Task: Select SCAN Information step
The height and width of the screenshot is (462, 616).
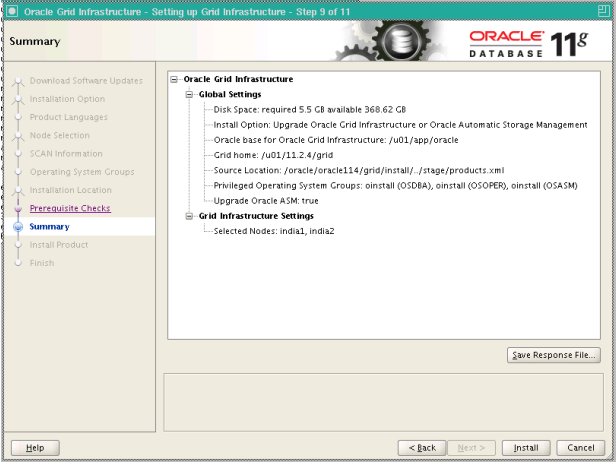Action: (66, 154)
